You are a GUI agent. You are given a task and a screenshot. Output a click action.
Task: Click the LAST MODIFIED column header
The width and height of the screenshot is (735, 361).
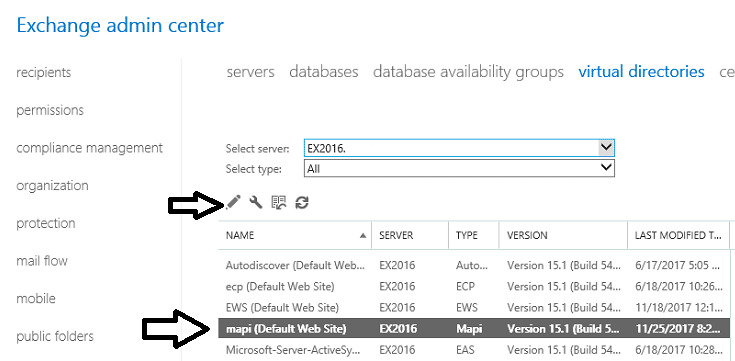[678, 235]
